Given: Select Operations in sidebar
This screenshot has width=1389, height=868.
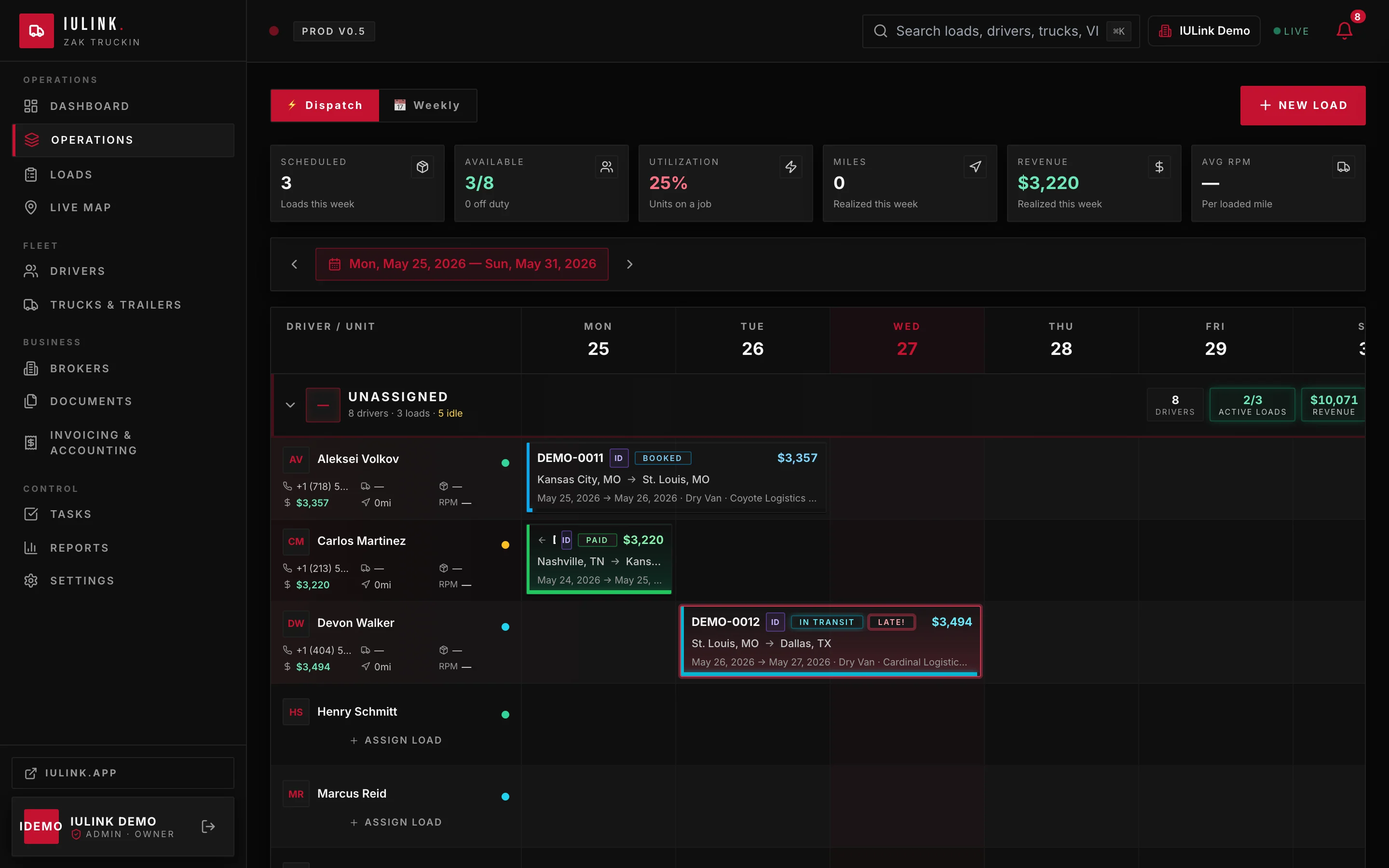Looking at the screenshot, I should tap(123, 140).
